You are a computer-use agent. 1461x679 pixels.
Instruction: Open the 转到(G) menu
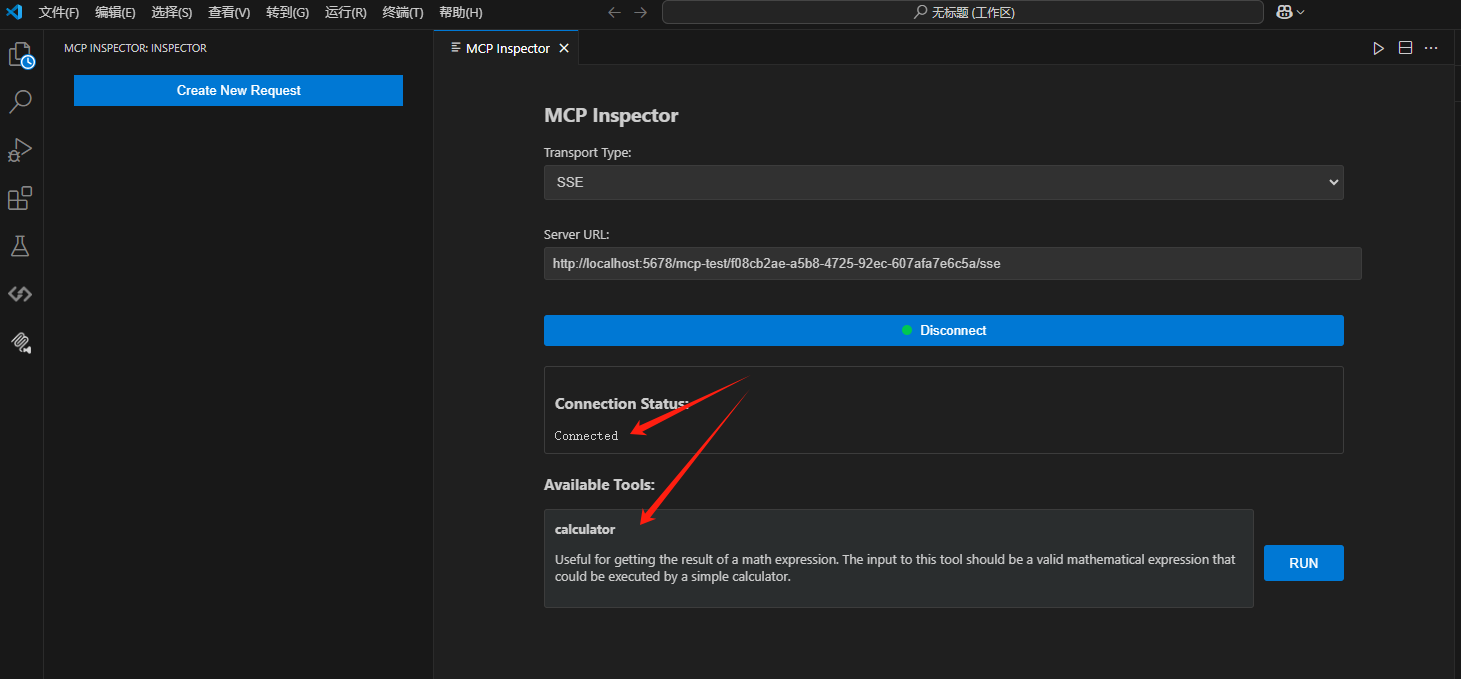(x=287, y=12)
